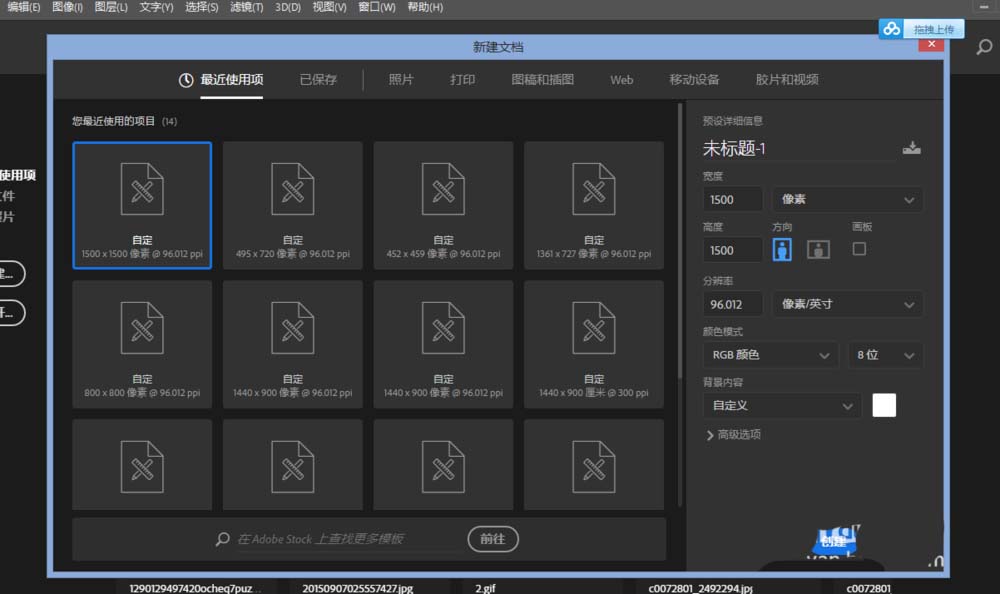This screenshot has height=594, width=1000.
Task: Open the 3D(D) menu
Action: click(288, 7)
